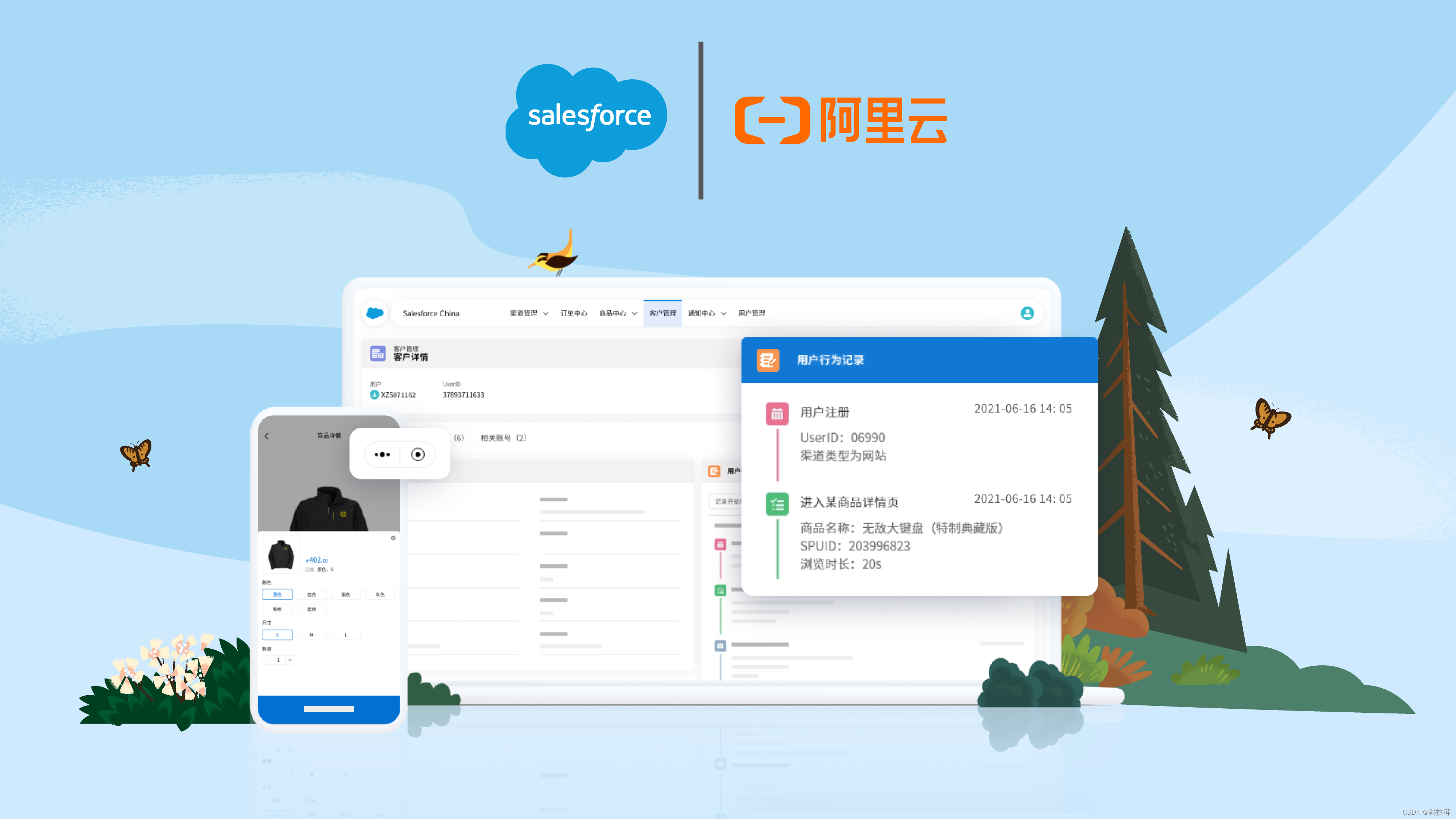Click the green 进入某商品详情页 list icon

coord(777,504)
